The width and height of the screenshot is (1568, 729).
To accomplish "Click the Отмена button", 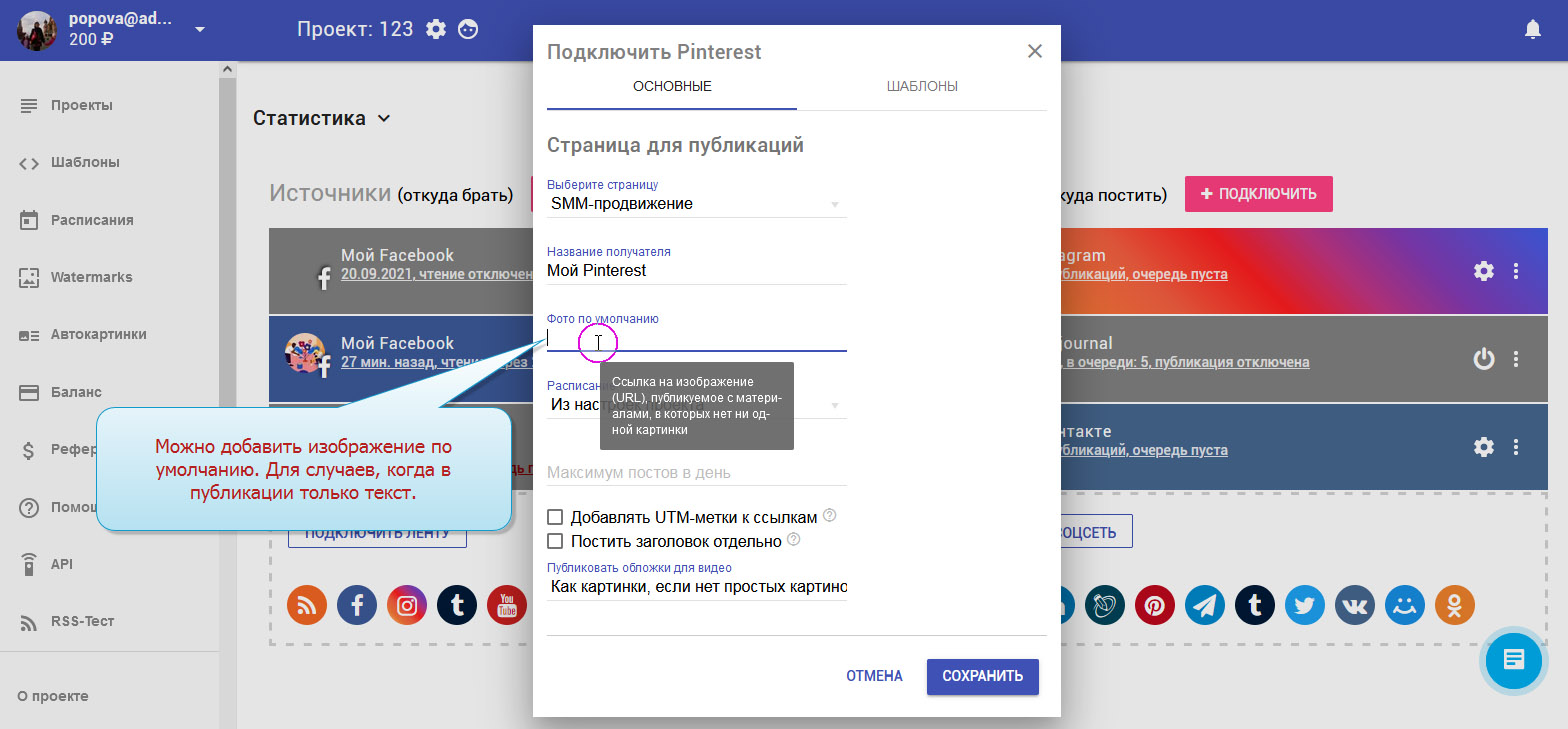I will click(x=874, y=676).
